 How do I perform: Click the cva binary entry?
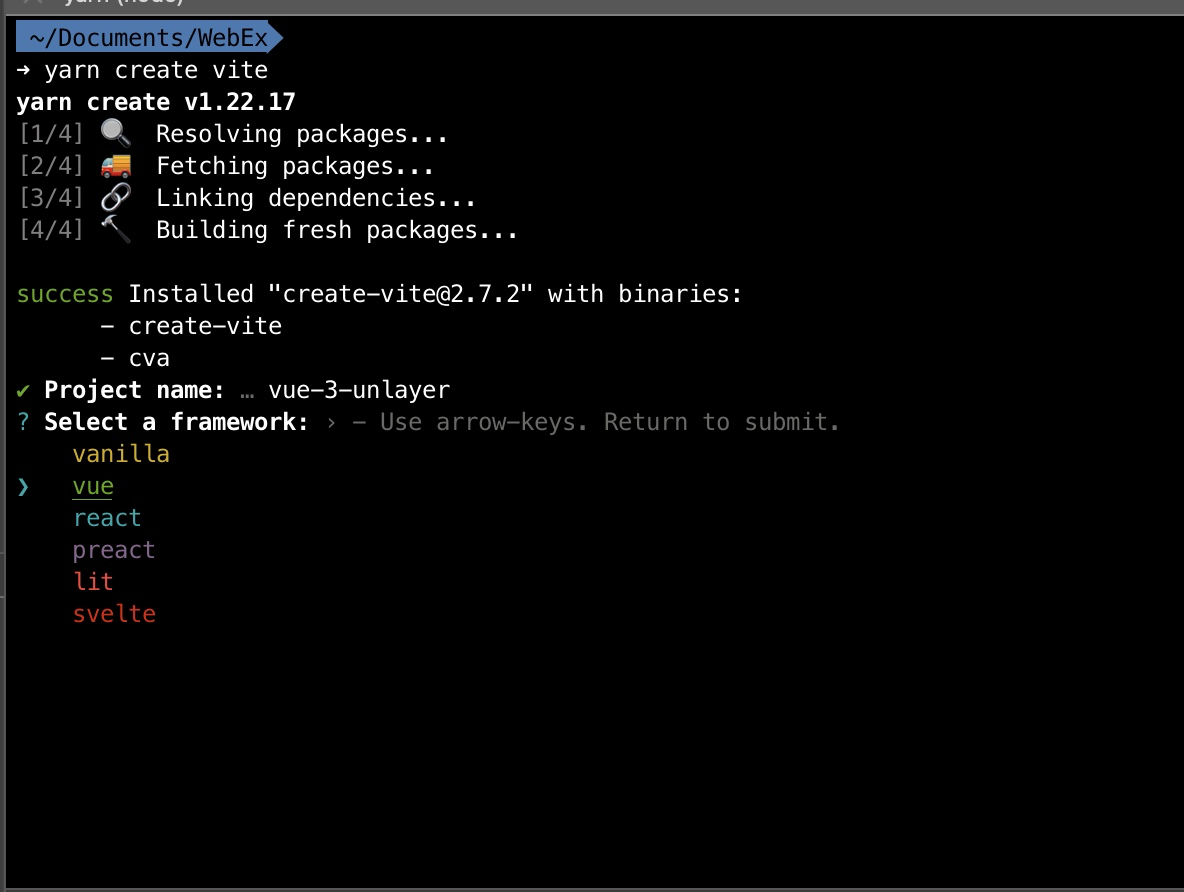(149, 358)
